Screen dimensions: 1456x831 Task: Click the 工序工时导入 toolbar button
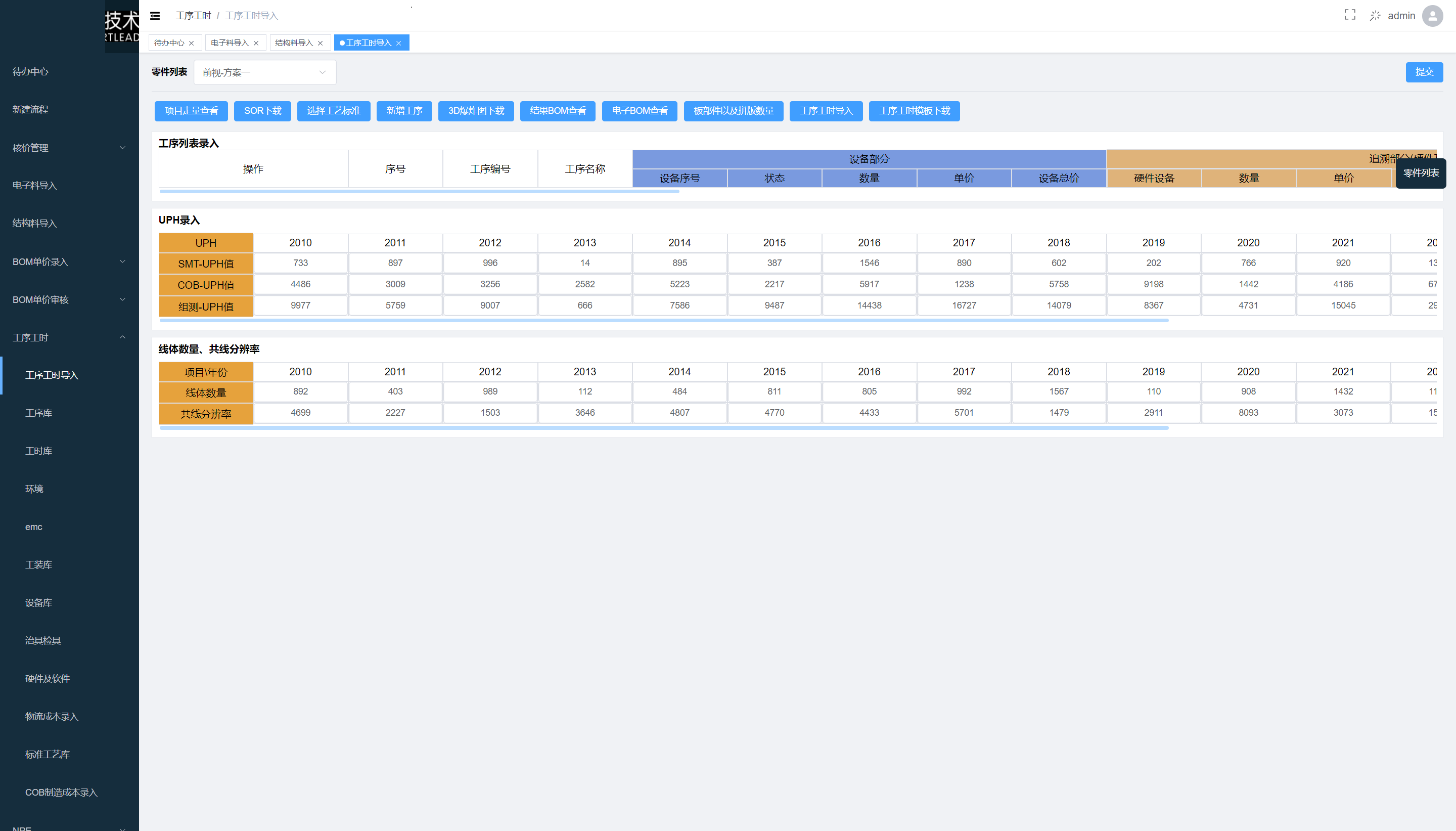click(x=826, y=111)
